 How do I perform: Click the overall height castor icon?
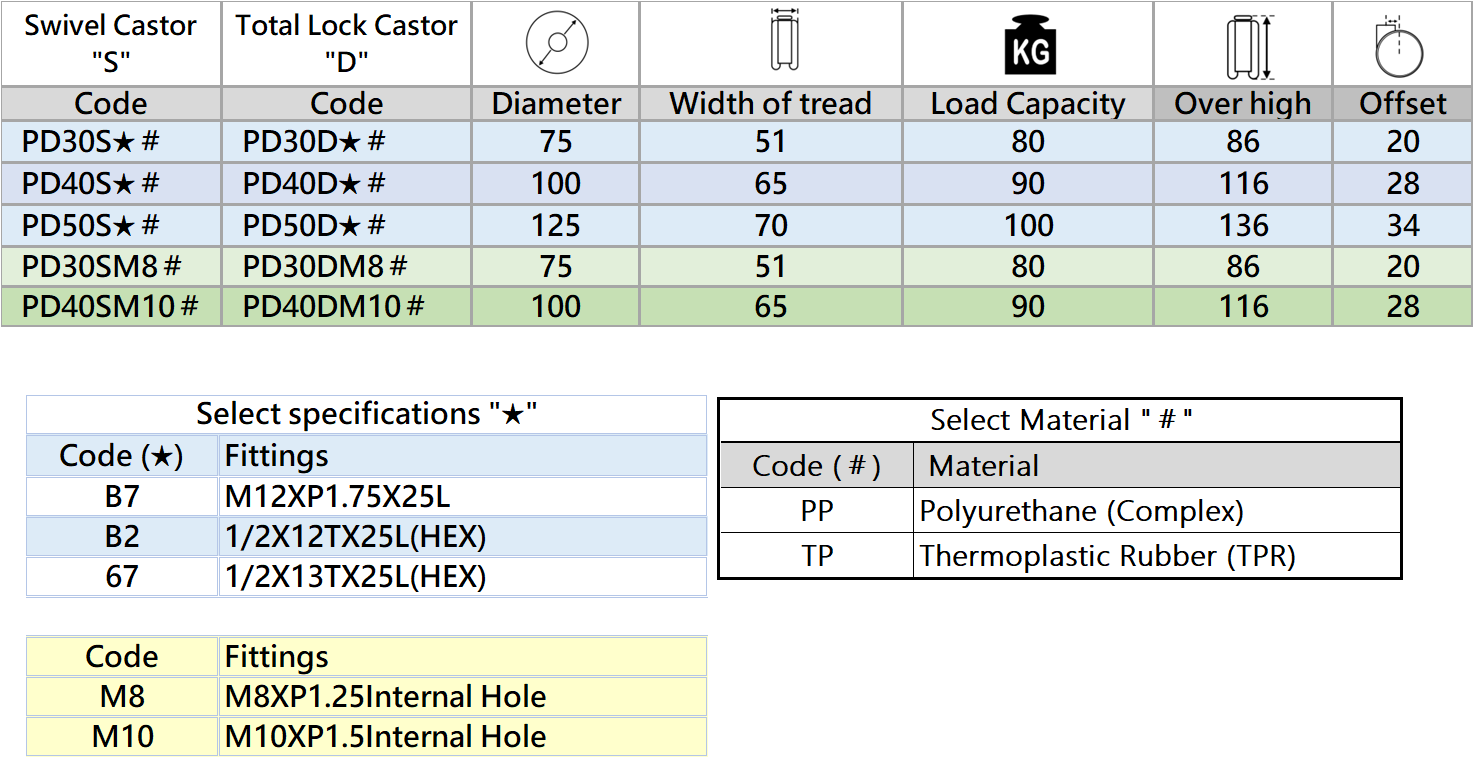click(1244, 46)
